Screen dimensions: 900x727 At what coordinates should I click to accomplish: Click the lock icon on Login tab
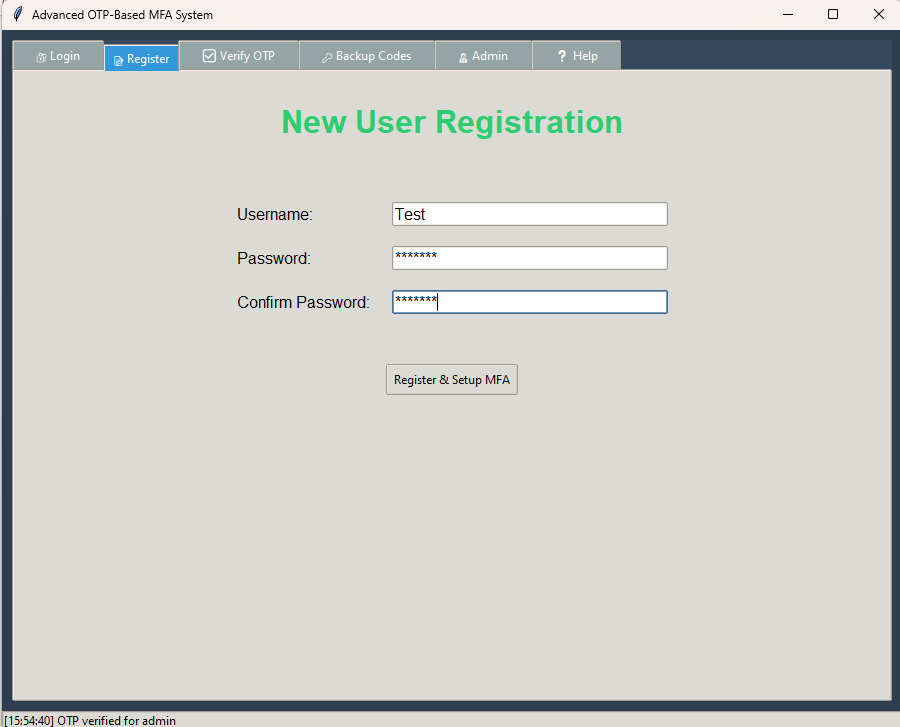pos(41,57)
